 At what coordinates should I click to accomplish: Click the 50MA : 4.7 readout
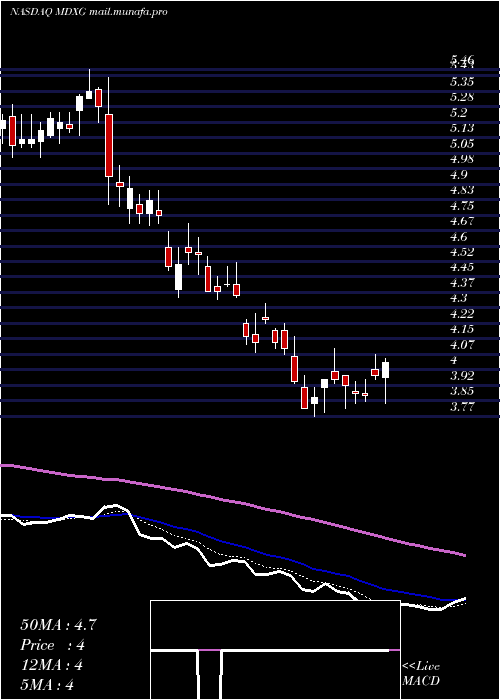[x=58, y=625]
